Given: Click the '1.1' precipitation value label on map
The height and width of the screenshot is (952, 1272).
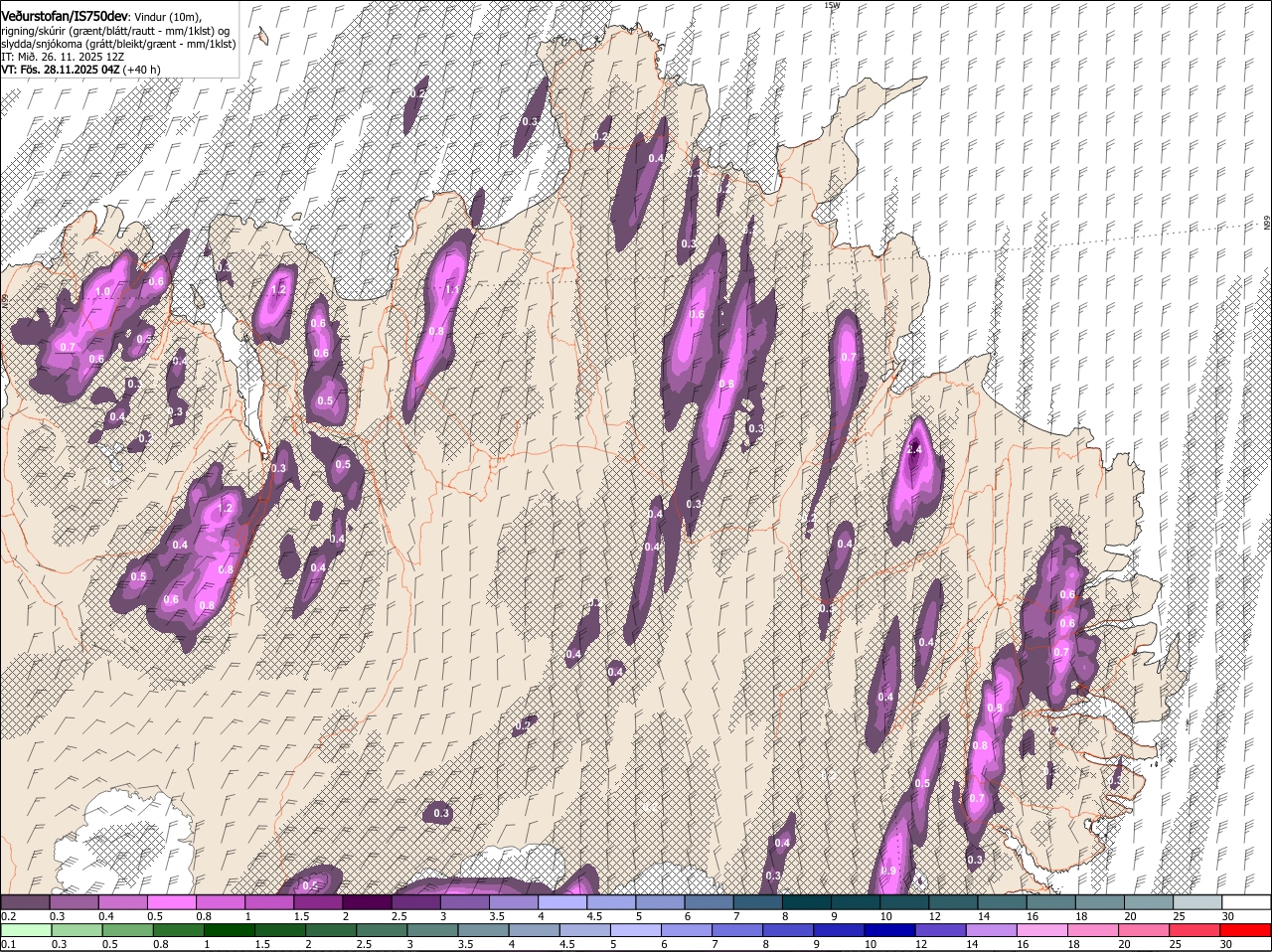Looking at the screenshot, I should pos(452,290).
